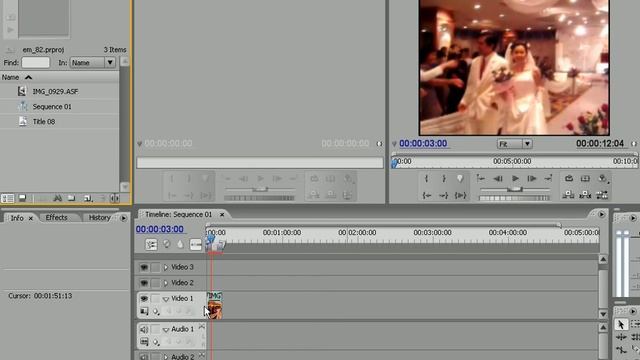Click the shuttle slider in Program monitor
Viewport: 640px width, 360px height.
coord(515,189)
